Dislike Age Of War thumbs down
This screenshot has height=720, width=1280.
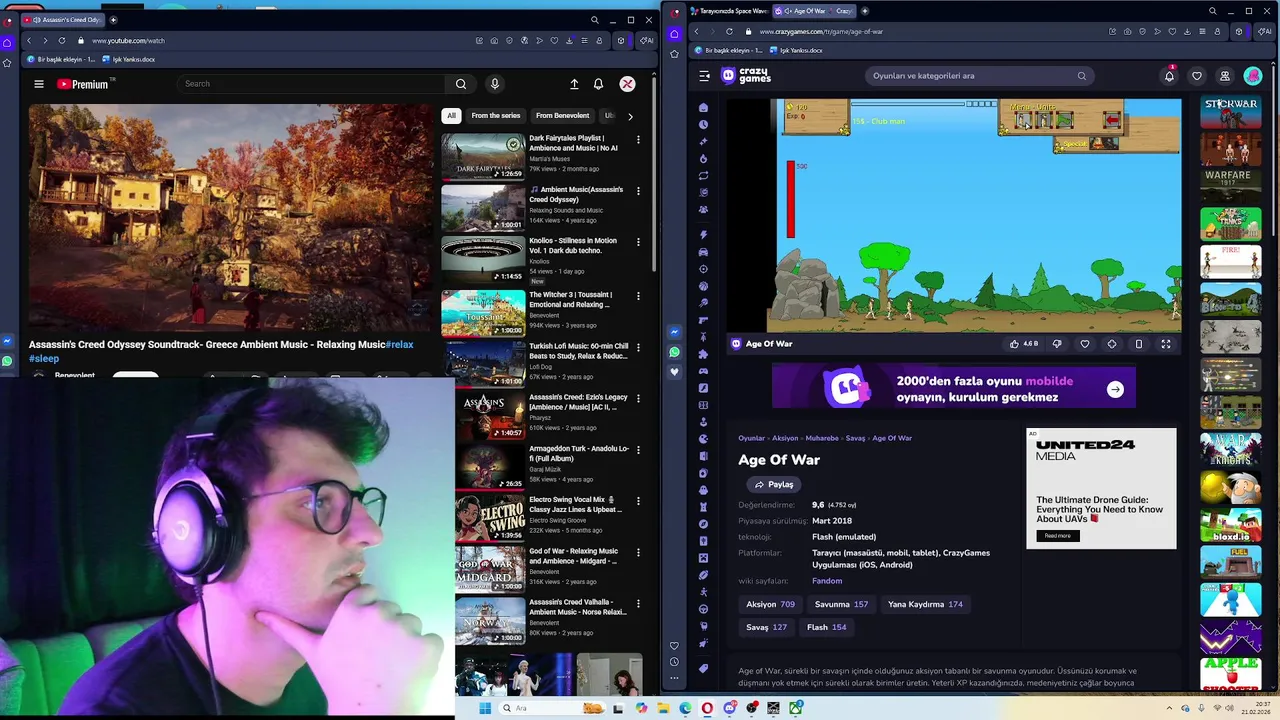tap(1057, 344)
